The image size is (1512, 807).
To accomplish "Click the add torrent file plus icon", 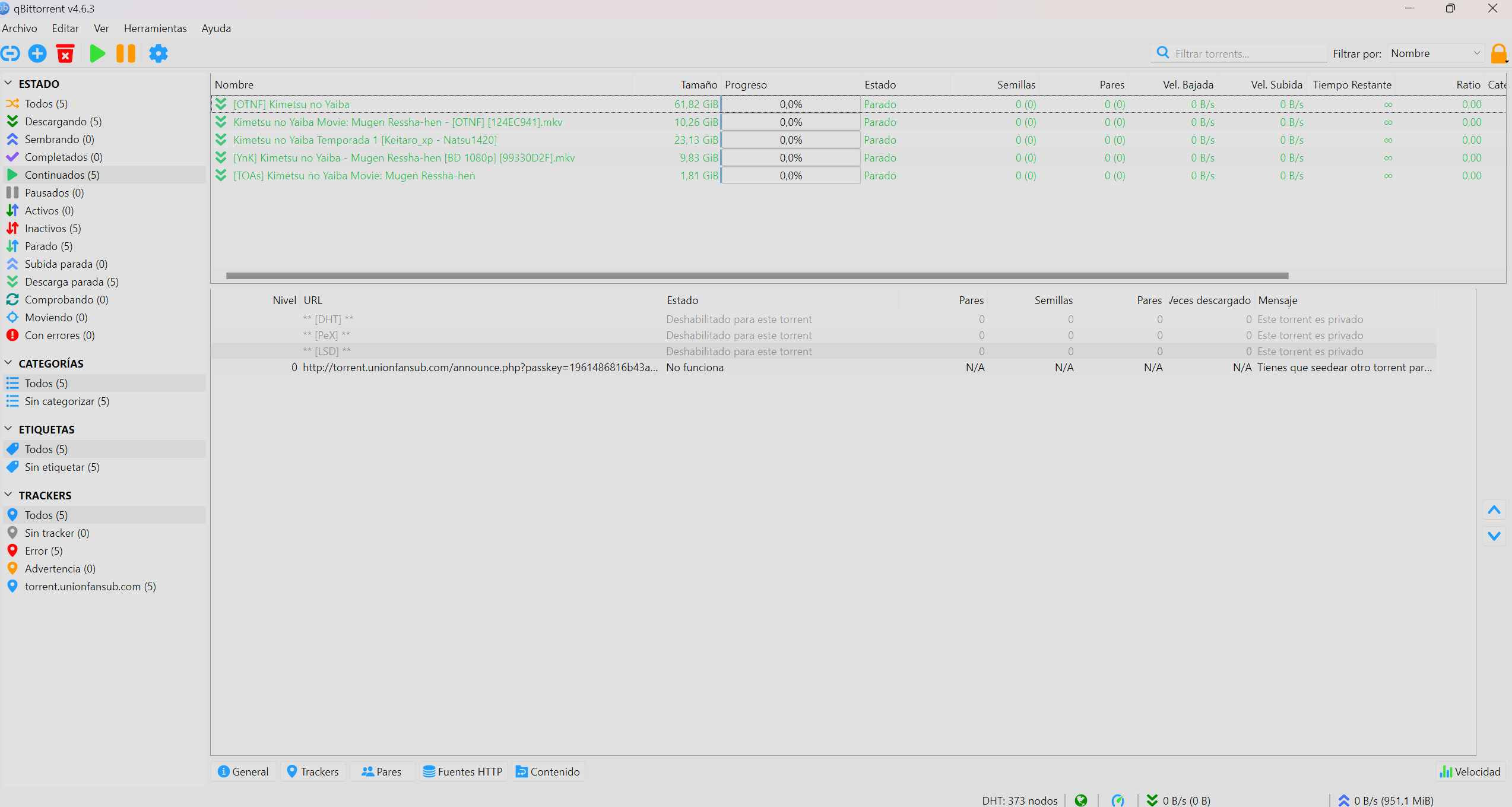I will (x=37, y=53).
